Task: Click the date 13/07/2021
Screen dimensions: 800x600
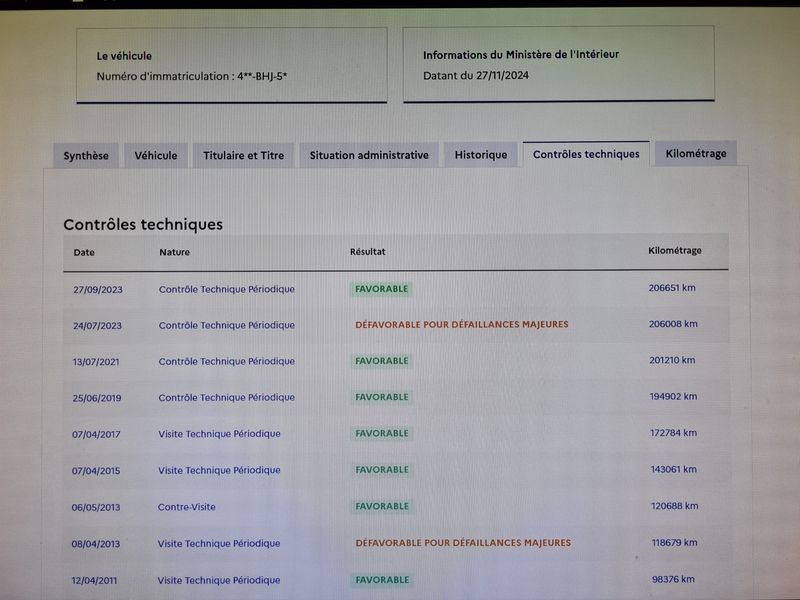Action: 96,362
